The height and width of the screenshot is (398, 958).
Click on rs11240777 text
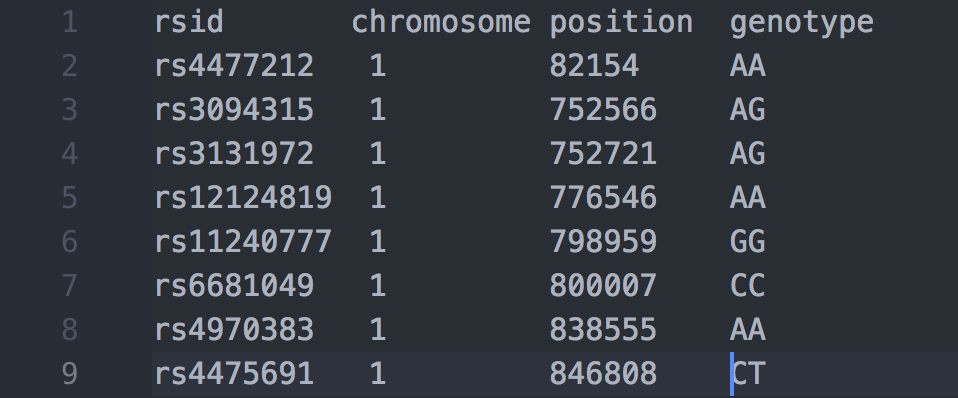point(243,242)
